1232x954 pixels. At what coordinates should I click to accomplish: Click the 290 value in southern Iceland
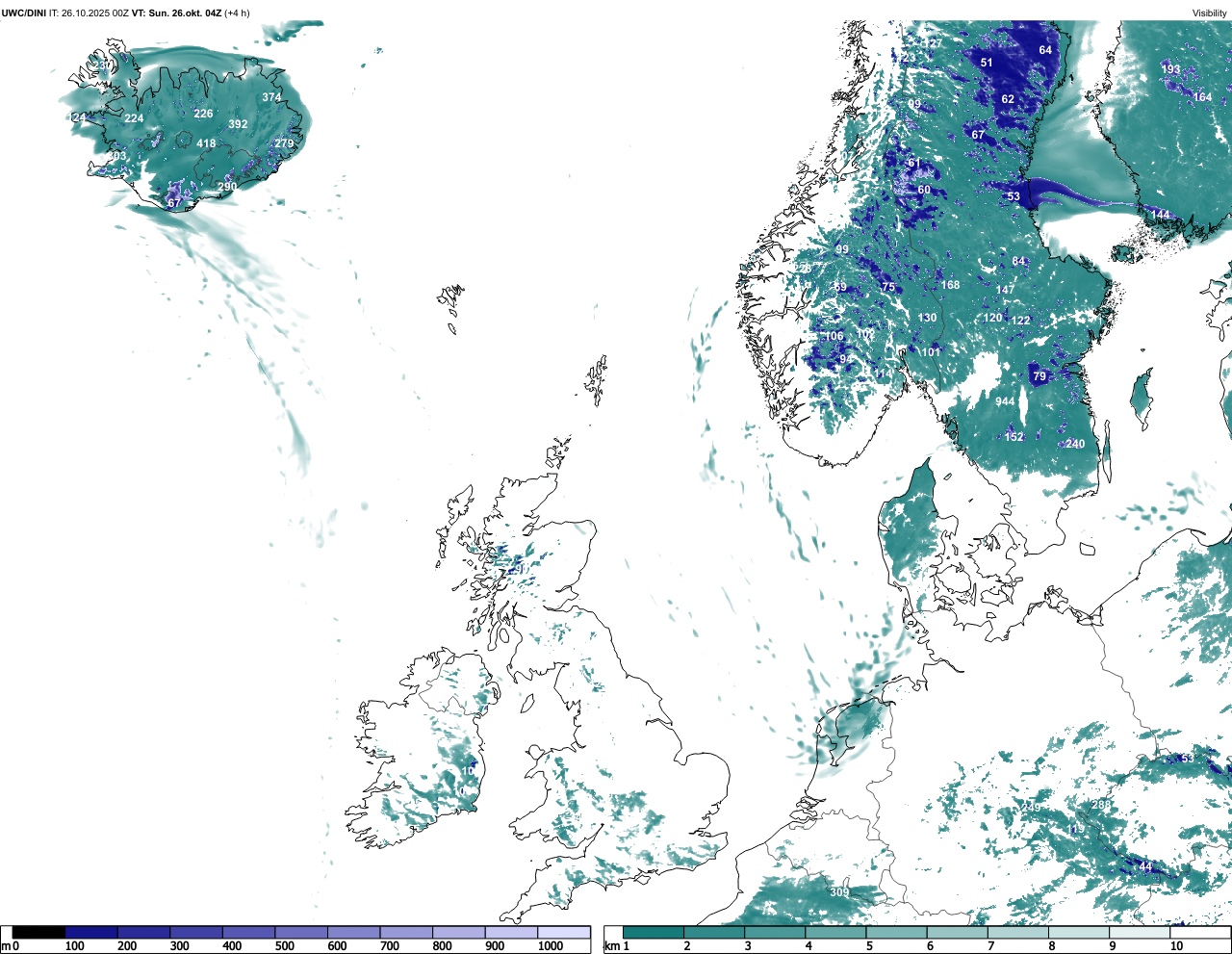pos(227,187)
